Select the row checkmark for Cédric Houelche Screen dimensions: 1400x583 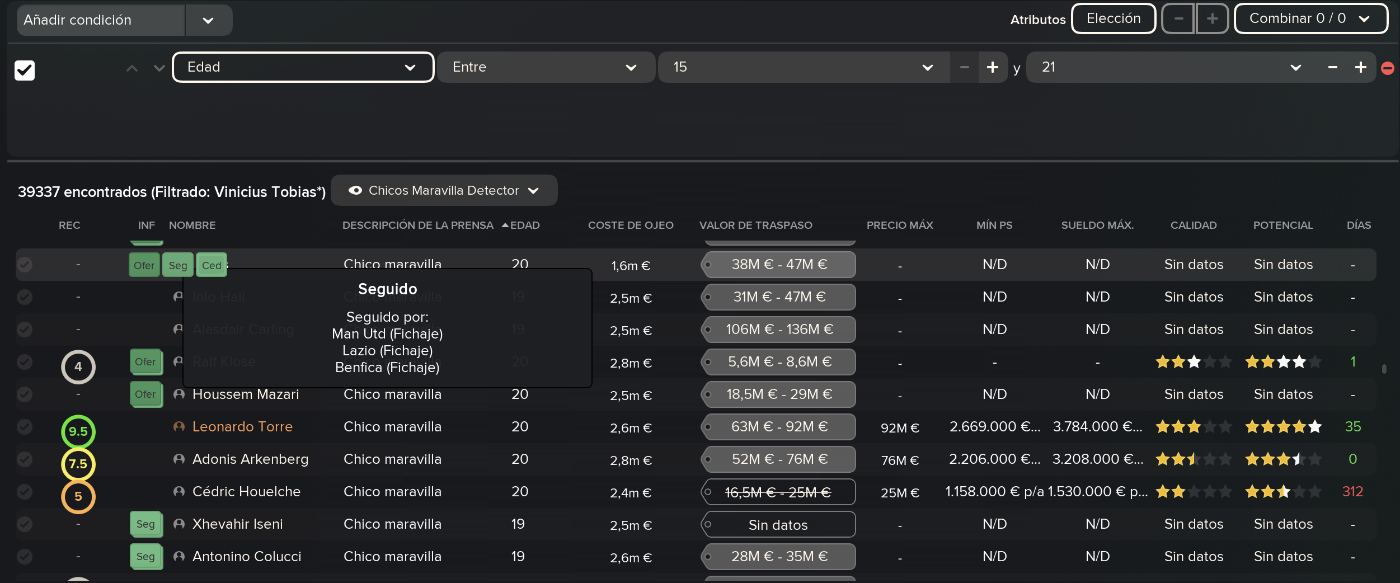pyautogui.click(x=25, y=492)
